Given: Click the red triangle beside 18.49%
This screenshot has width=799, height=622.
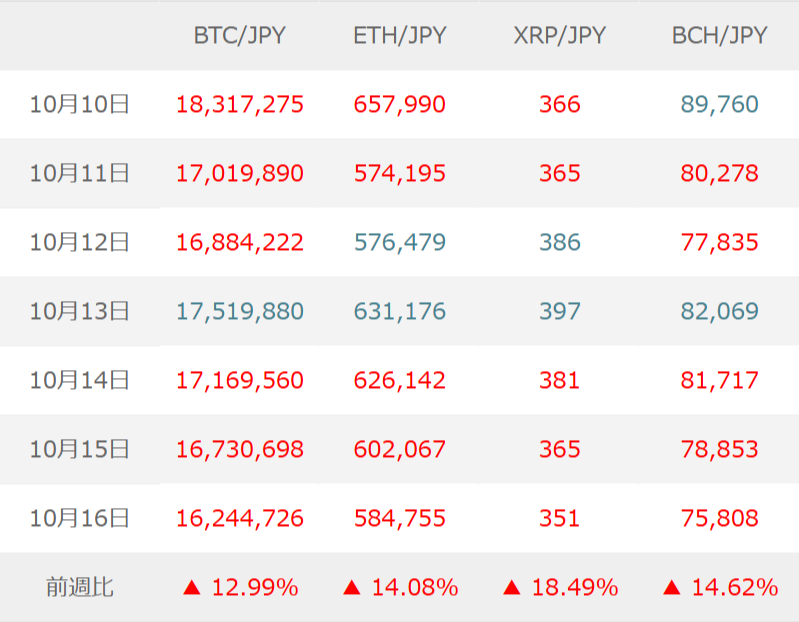Looking at the screenshot, I should tap(511, 588).
